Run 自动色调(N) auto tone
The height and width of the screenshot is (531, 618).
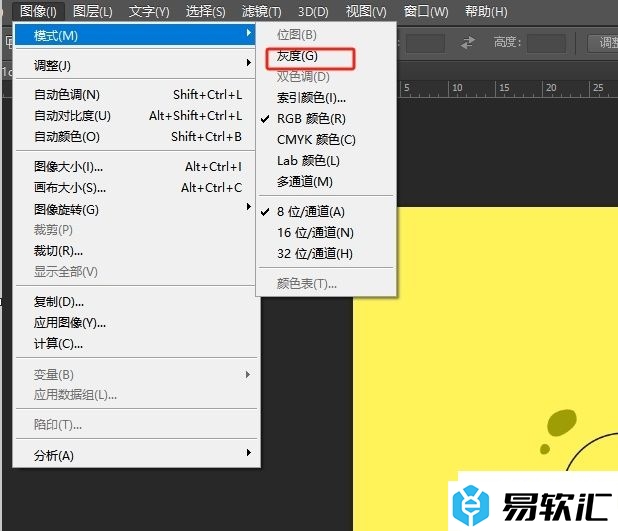pos(135,95)
